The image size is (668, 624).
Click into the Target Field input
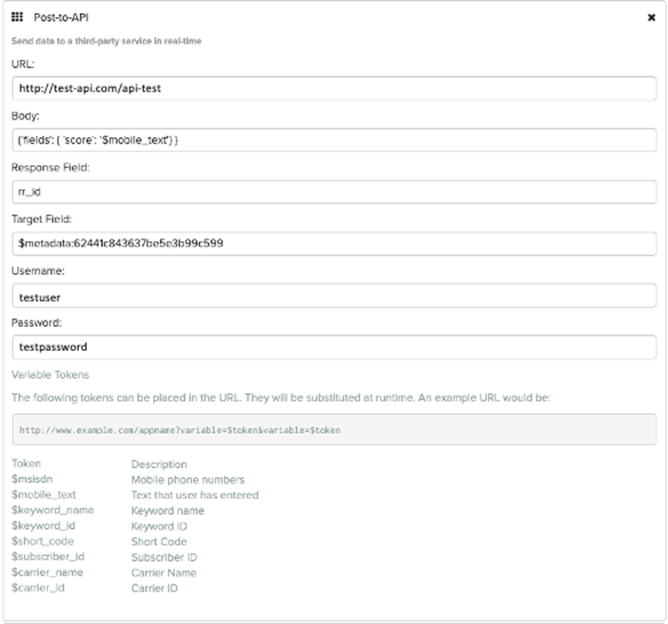coord(333,243)
